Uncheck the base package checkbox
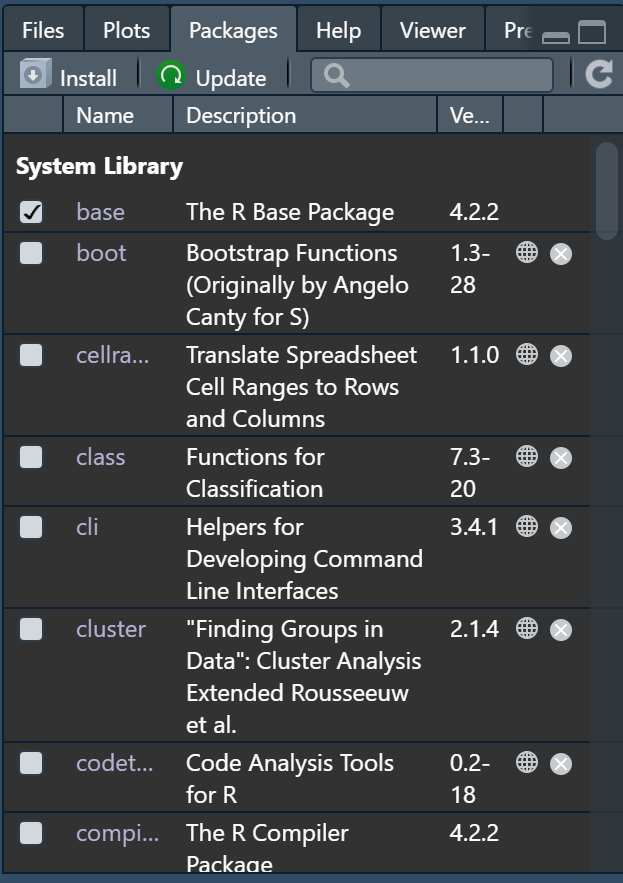 pyautogui.click(x=31, y=212)
